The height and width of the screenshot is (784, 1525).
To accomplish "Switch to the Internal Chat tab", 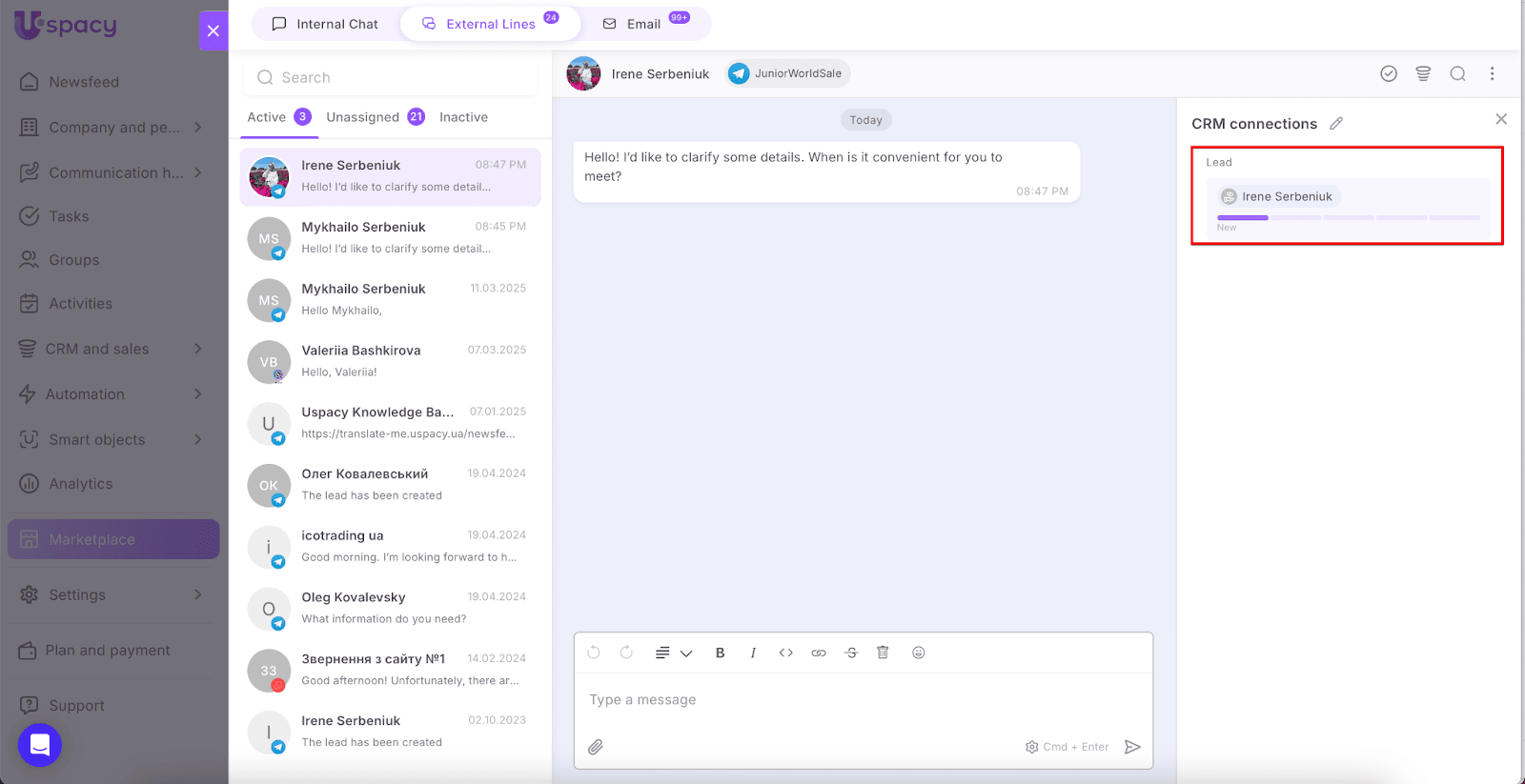I will pyautogui.click(x=325, y=24).
